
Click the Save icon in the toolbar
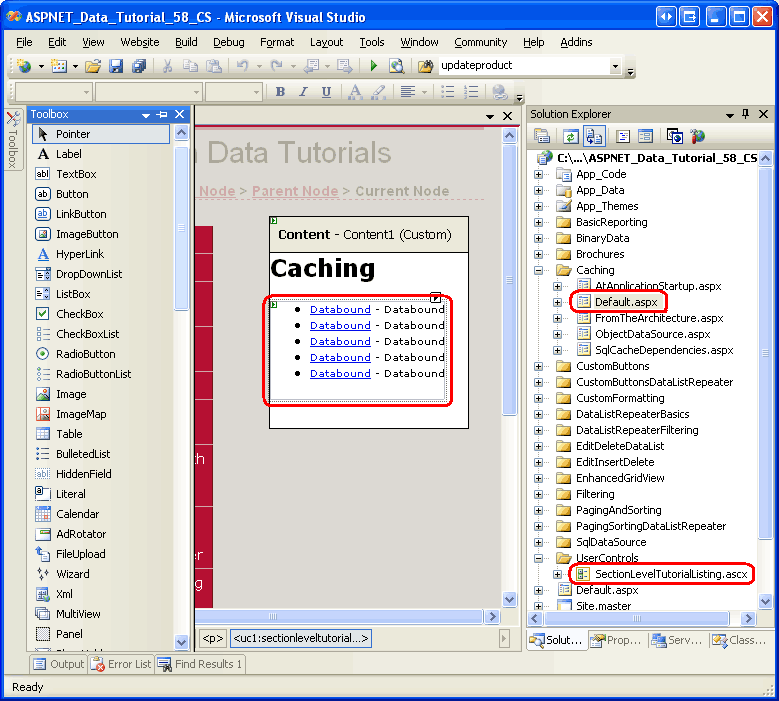(116, 66)
